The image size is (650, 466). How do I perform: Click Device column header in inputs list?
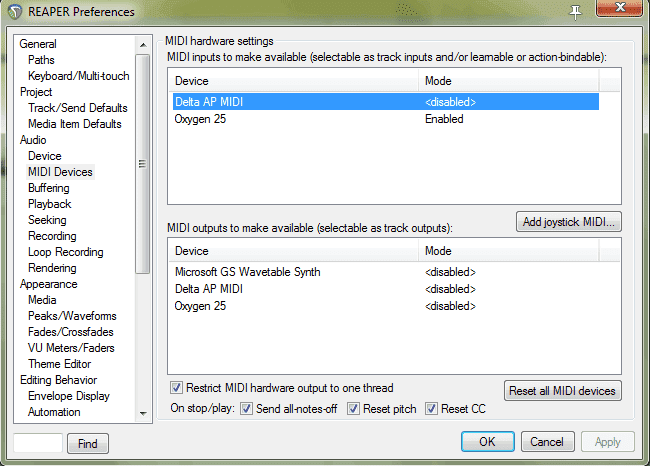(294, 81)
